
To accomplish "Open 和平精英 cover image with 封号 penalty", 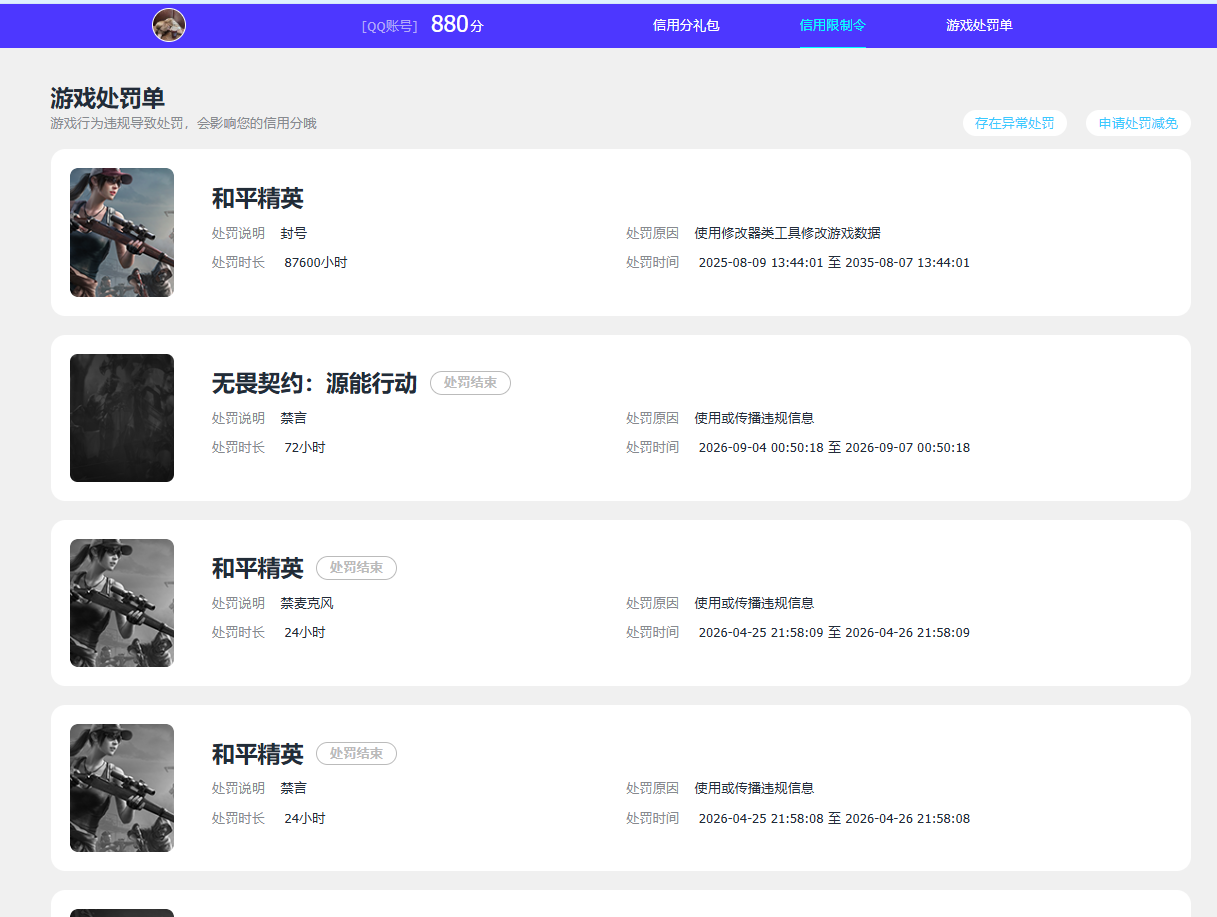I will click(x=122, y=232).
